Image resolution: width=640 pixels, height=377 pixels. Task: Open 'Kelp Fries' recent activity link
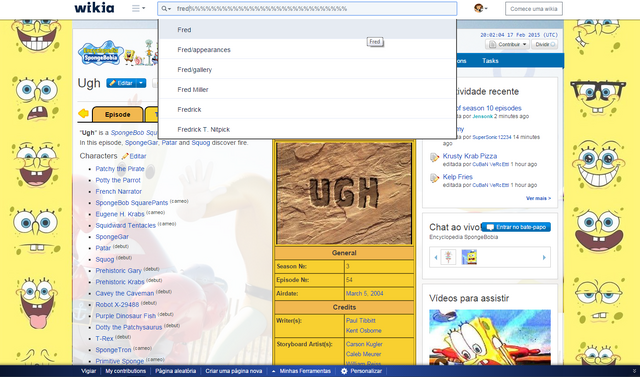coord(458,177)
